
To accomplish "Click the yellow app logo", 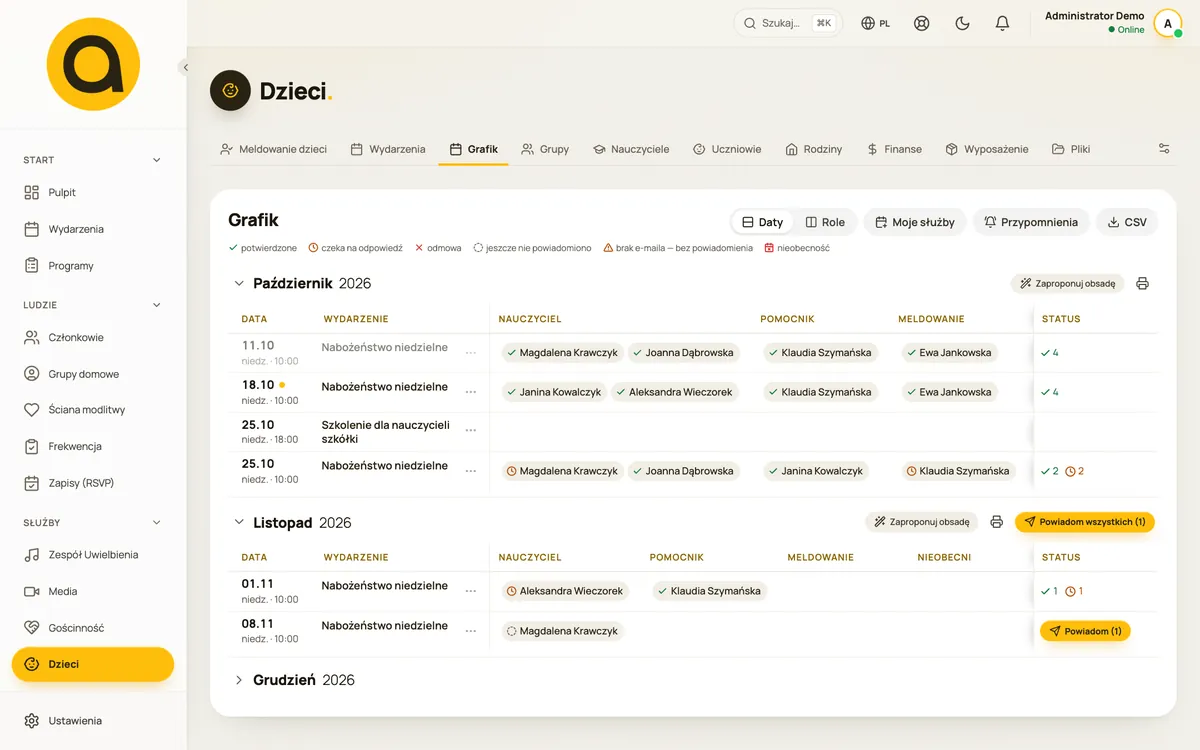I will click(93, 64).
